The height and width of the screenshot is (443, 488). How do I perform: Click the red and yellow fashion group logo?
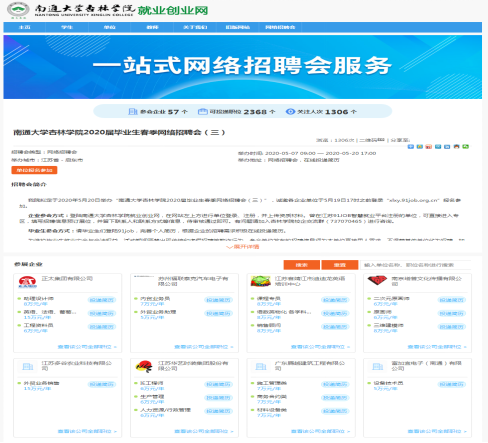(x=144, y=366)
